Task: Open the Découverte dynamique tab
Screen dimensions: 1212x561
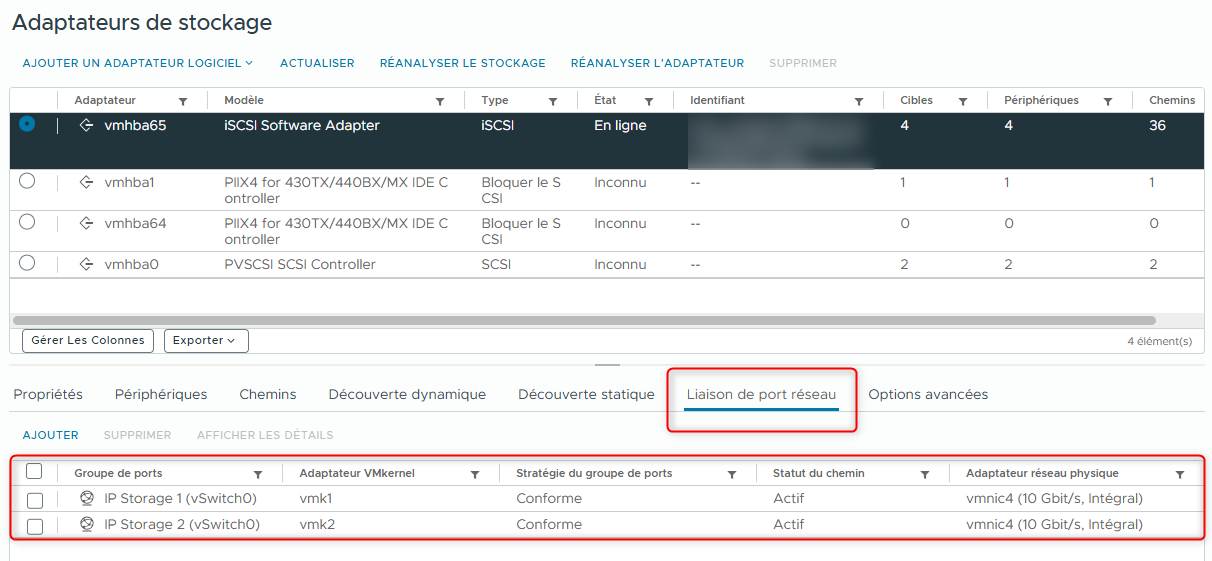Action: click(407, 395)
